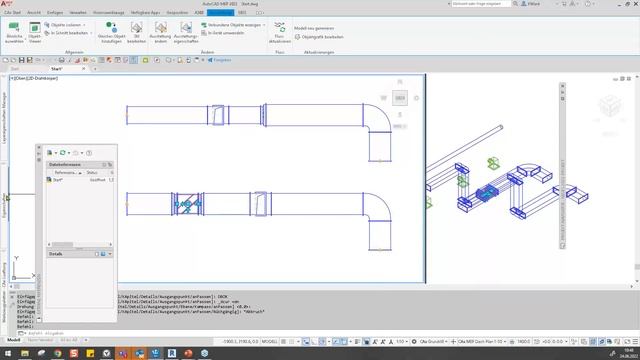Open Ausstattungseigenschaften tool
640x360 pixels.
[x=186, y=32]
